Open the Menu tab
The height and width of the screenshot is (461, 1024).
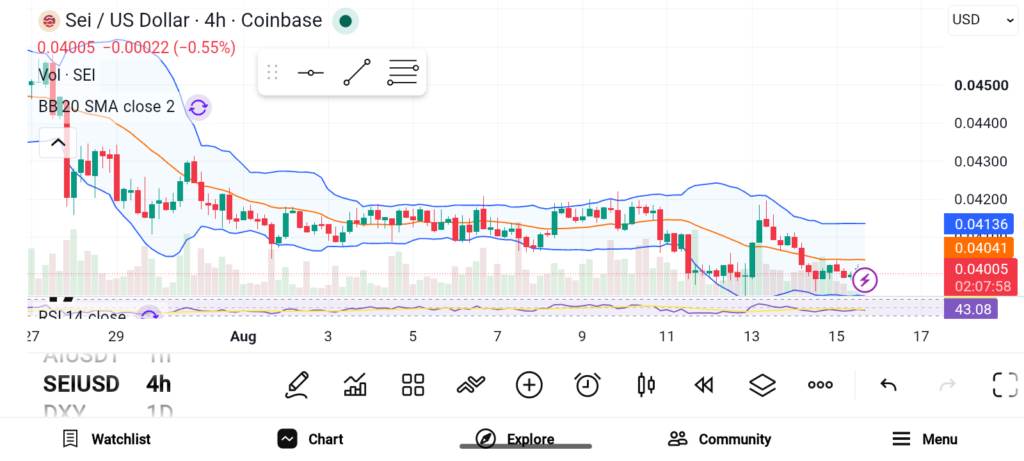pos(925,439)
